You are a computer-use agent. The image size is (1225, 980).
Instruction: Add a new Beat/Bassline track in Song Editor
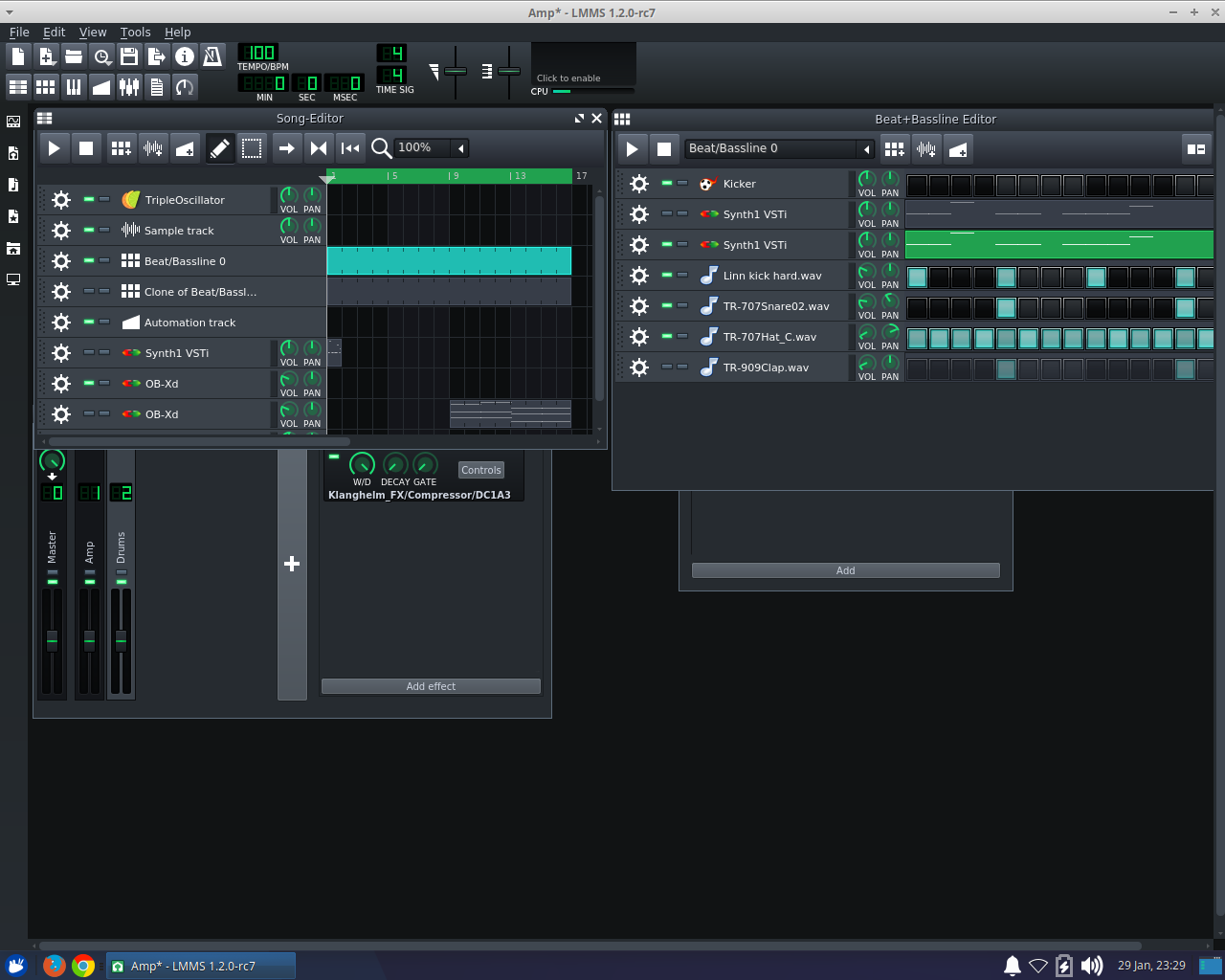[121, 147]
